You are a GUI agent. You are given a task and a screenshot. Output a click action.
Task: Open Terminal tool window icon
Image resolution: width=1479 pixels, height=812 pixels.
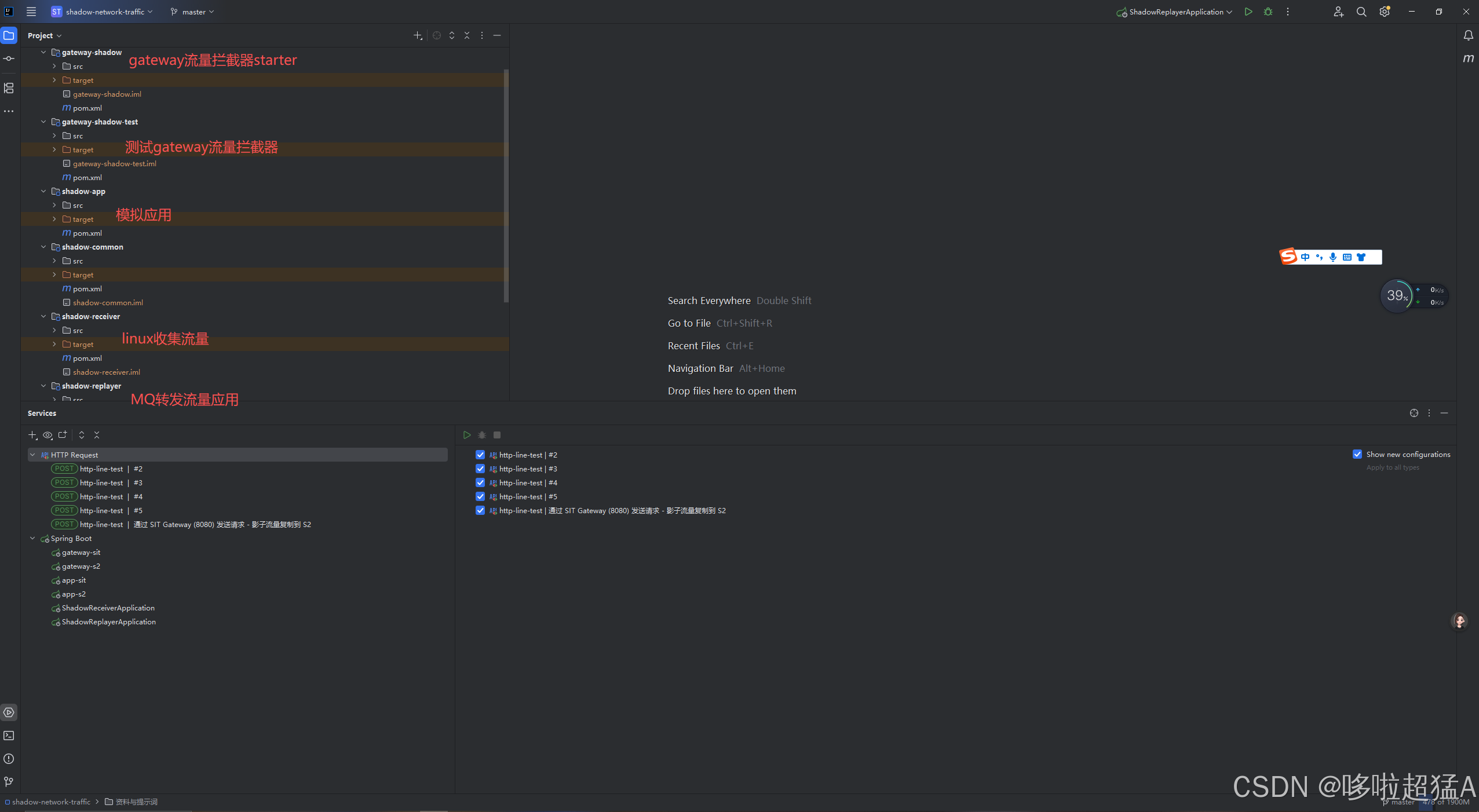(9, 736)
